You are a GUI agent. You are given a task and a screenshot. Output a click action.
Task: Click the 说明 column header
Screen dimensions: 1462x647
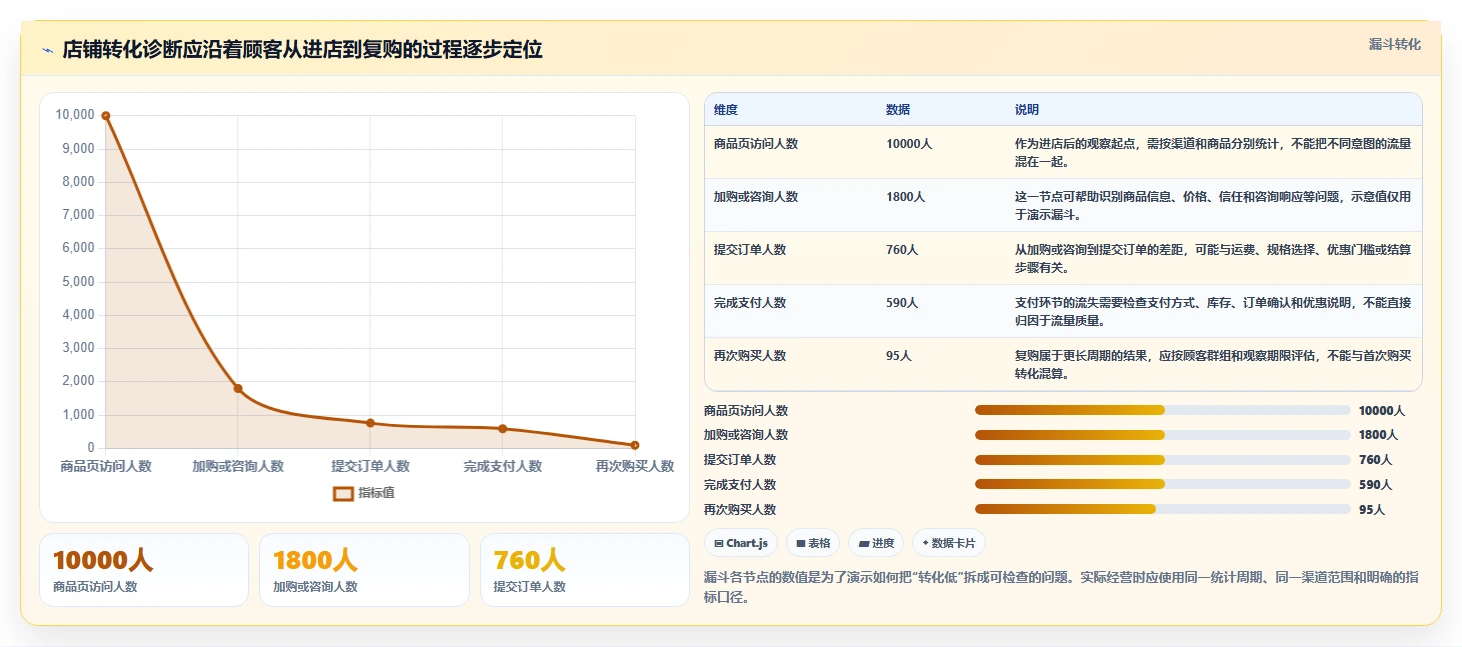coord(1027,110)
